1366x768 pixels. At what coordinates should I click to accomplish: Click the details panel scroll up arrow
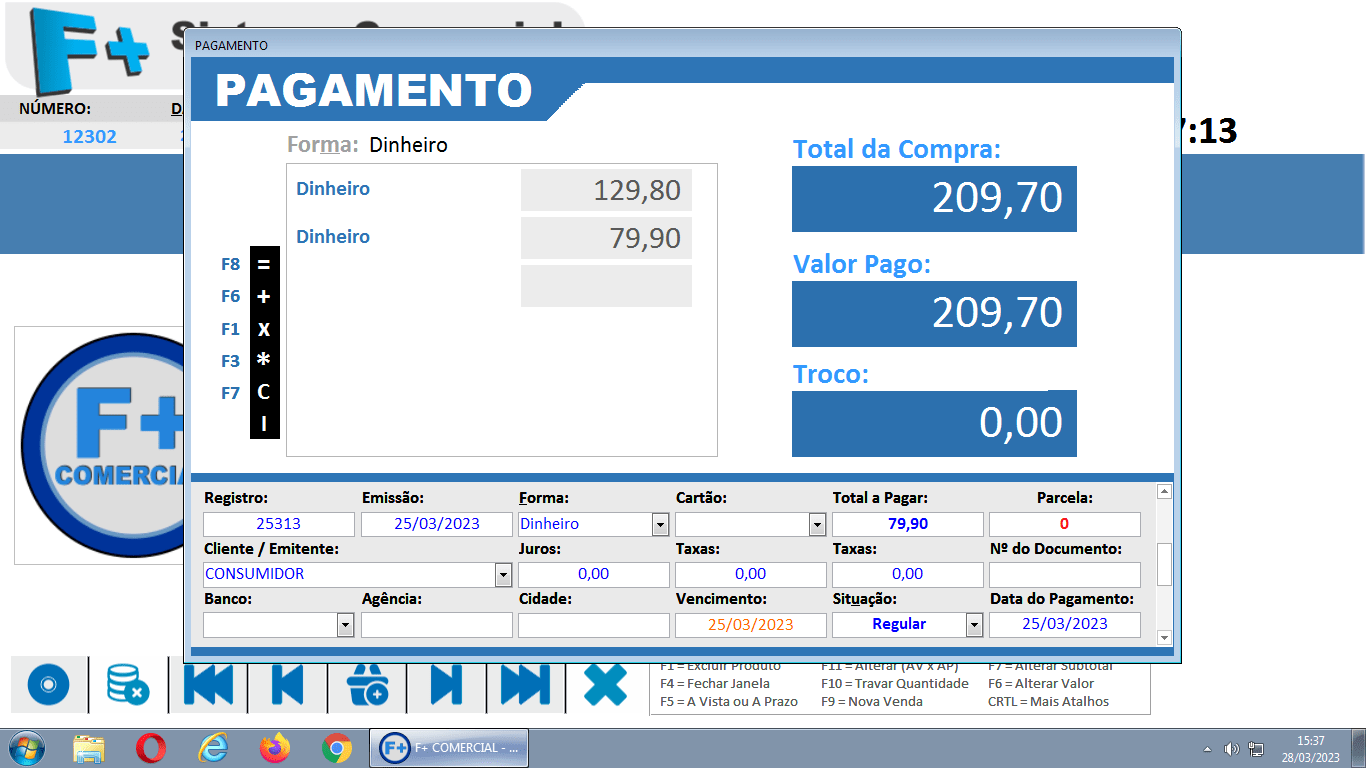click(1164, 491)
